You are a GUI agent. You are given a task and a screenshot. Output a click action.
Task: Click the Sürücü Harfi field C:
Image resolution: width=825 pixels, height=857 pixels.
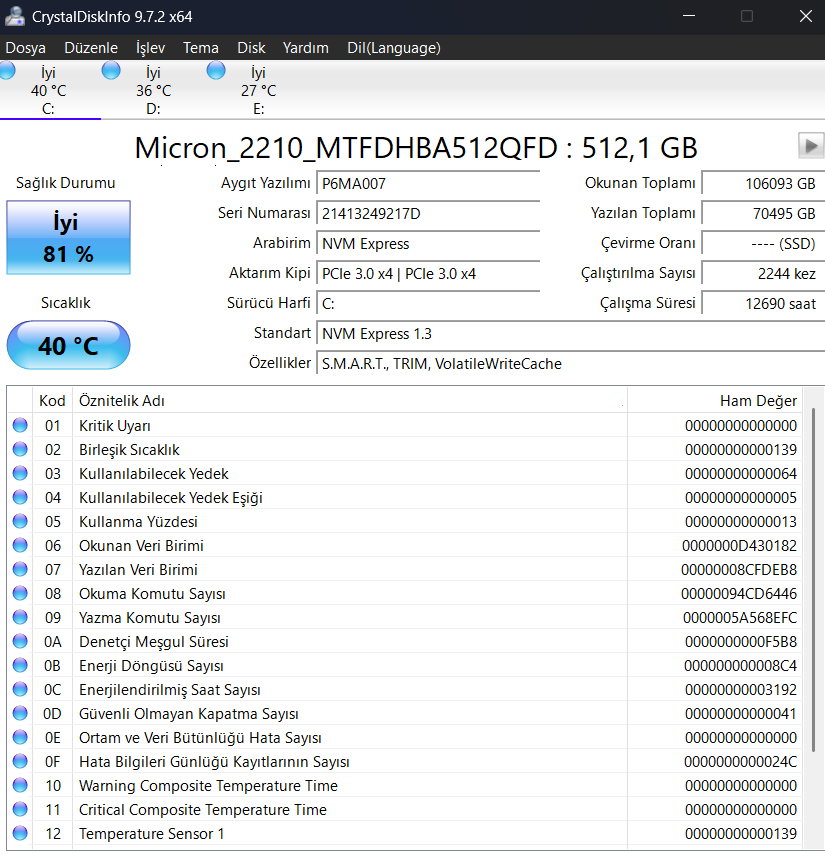428,304
